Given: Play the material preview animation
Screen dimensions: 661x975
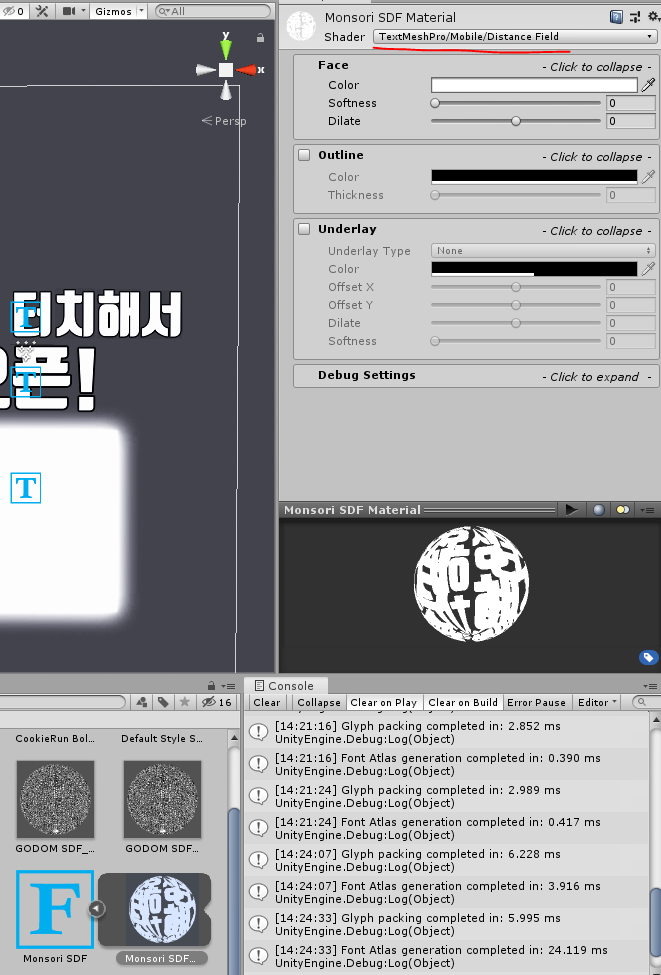Looking at the screenshot, I should coord(571,510).
